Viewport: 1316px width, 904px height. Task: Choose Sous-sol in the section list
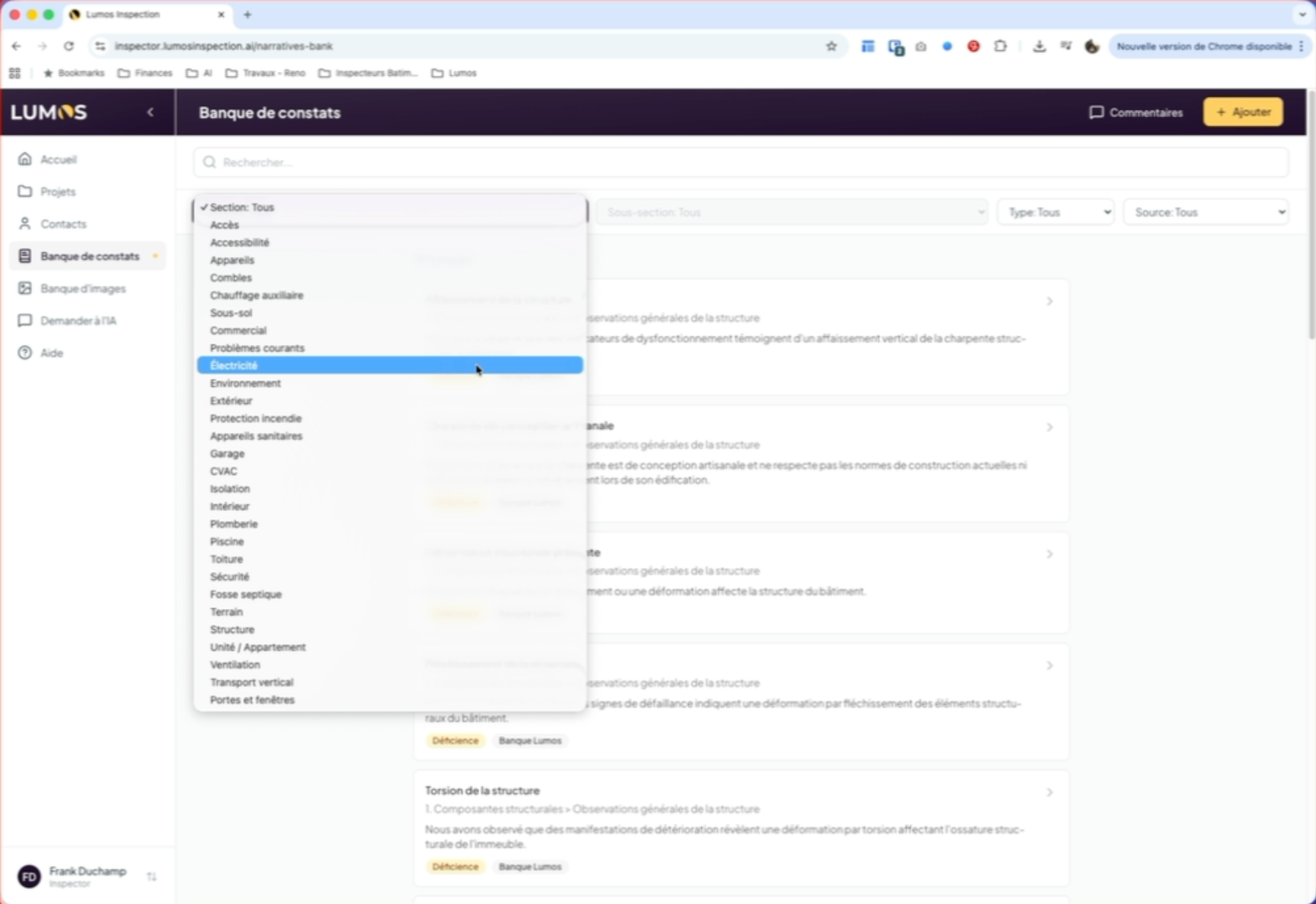pyautogui.click(x=390, y=313)
